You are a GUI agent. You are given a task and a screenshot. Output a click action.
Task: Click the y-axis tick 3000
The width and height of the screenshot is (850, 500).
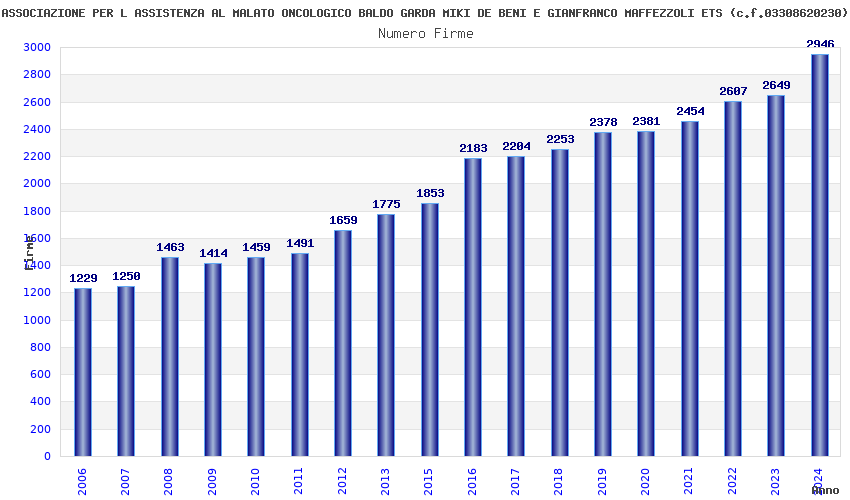pyautogui.click(x=37, y=47)
